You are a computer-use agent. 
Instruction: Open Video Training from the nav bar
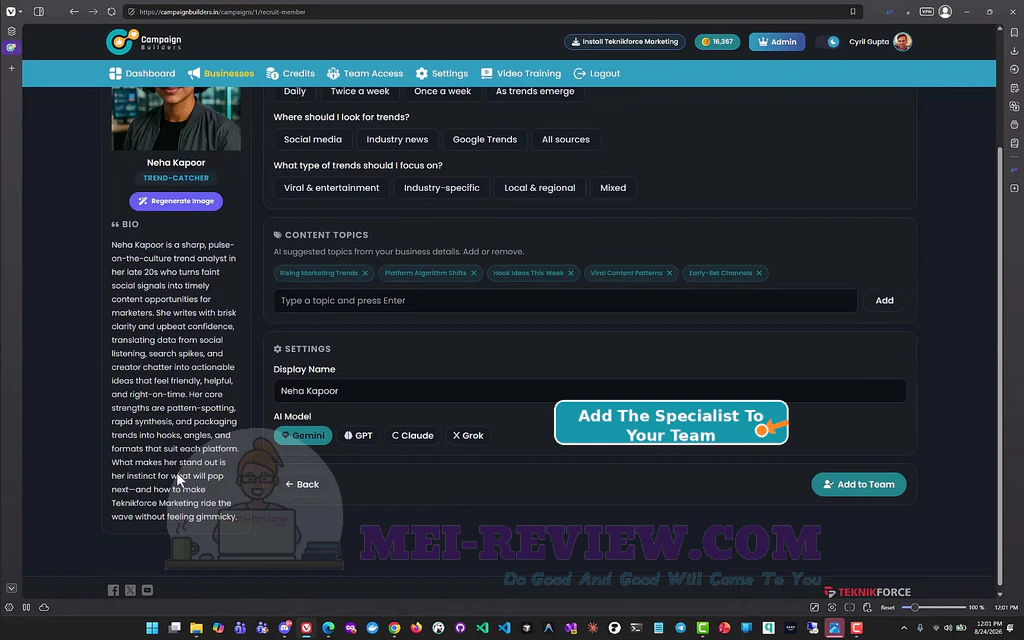click(520, 74)
